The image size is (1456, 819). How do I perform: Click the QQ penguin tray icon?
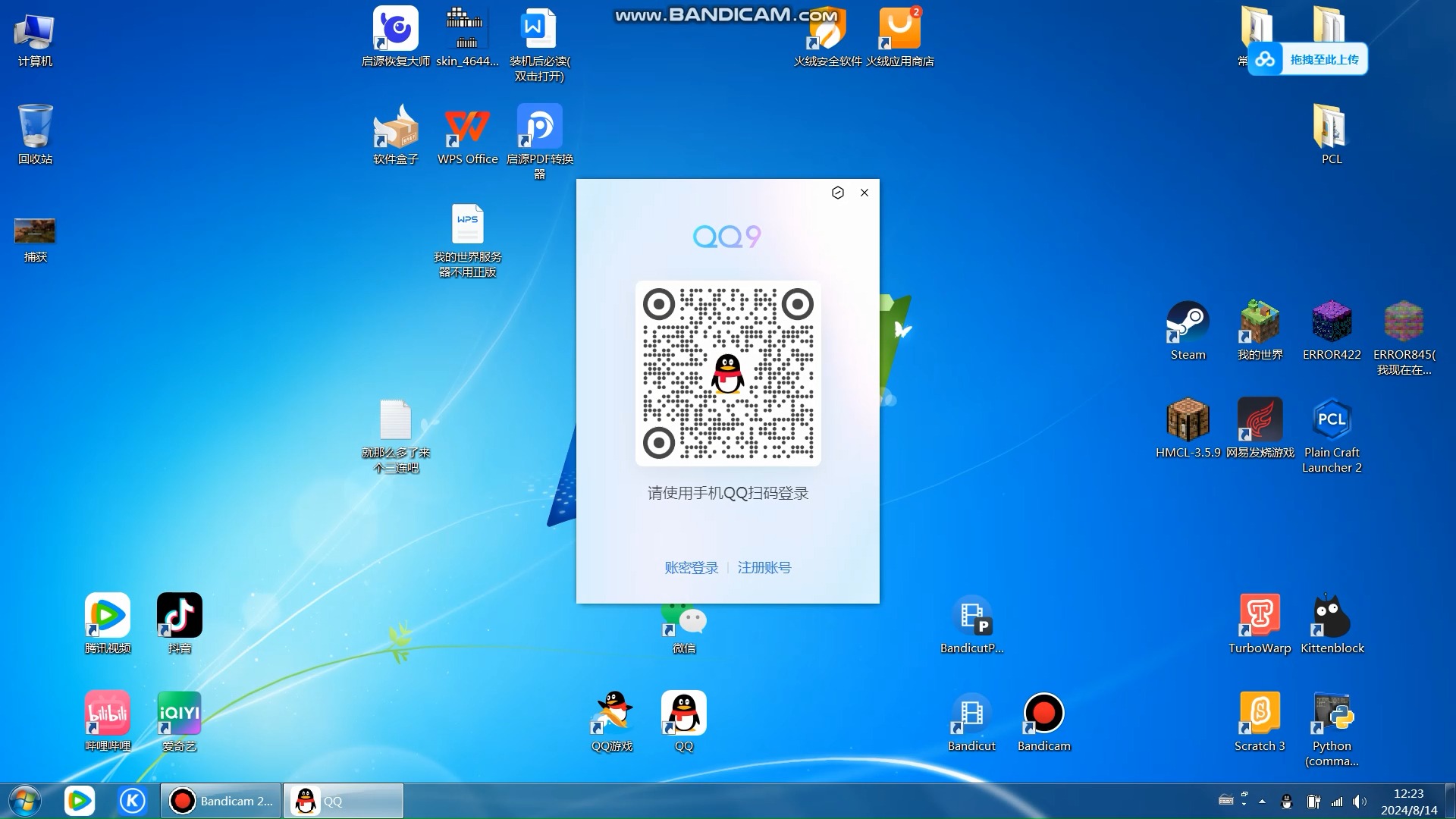tap(1286, 802)
